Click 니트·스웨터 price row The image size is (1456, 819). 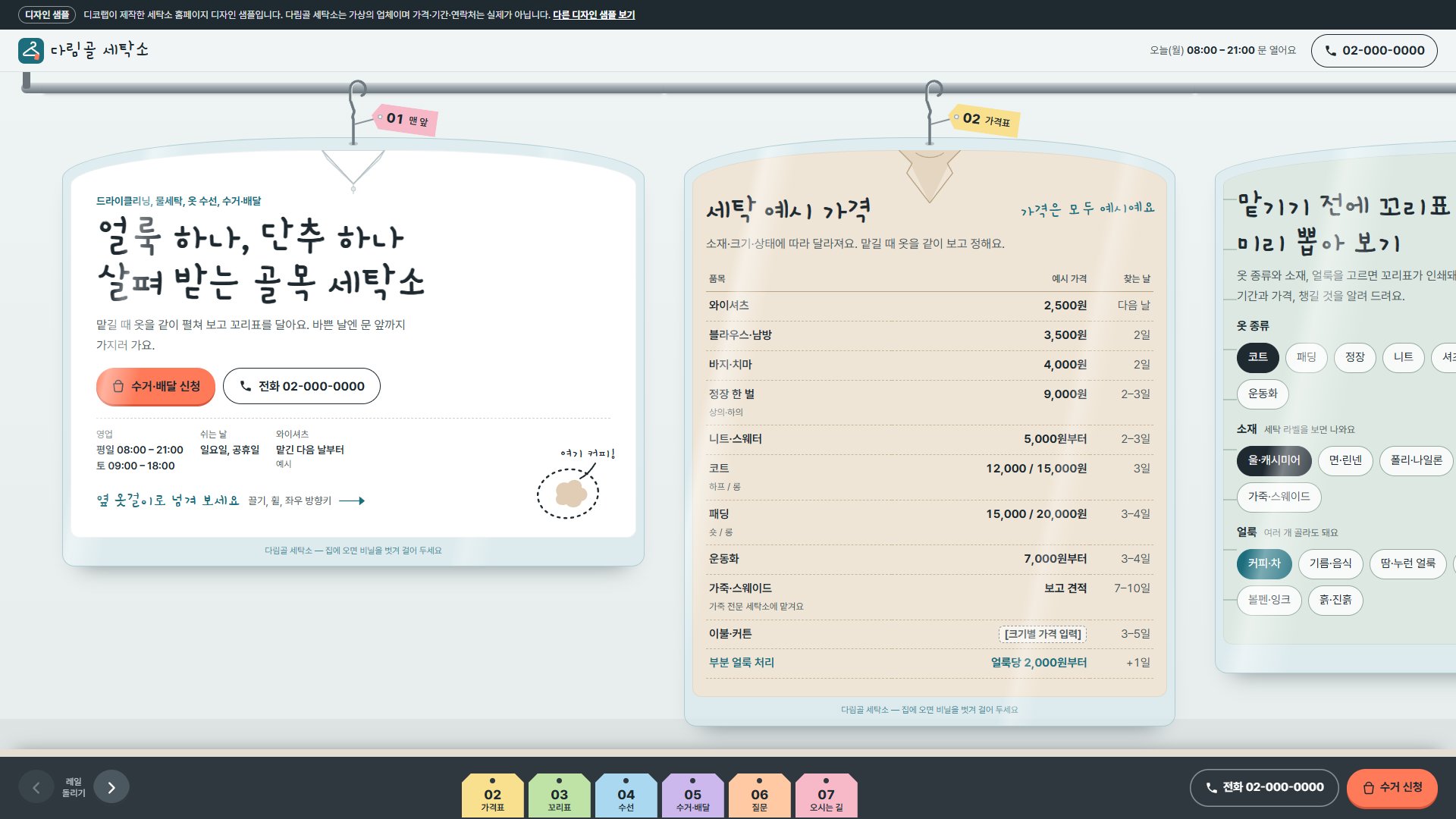coord(930,439)
